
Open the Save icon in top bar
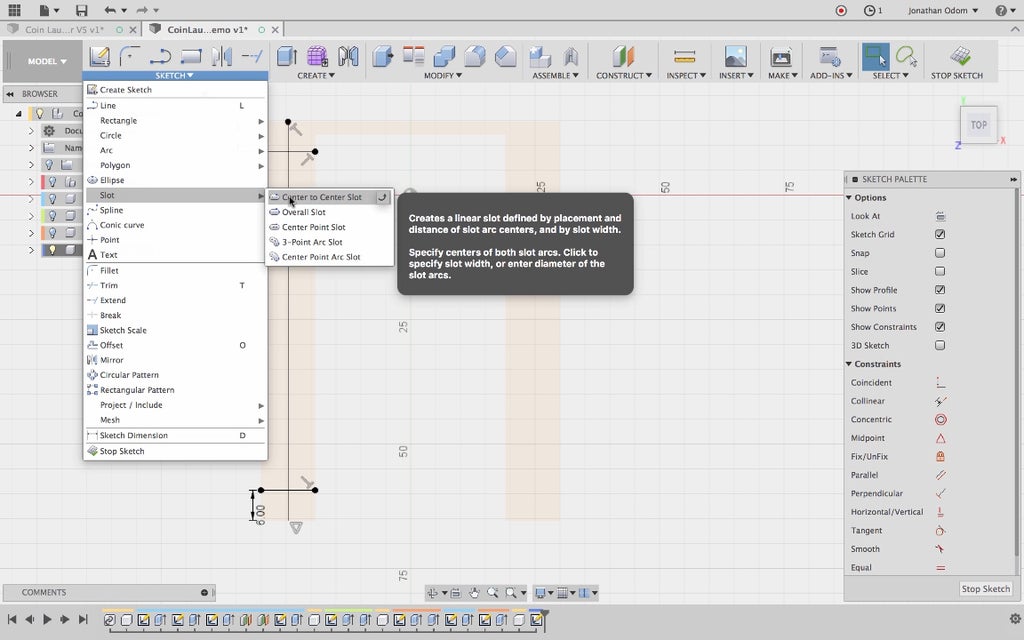(x=79, y=10)
